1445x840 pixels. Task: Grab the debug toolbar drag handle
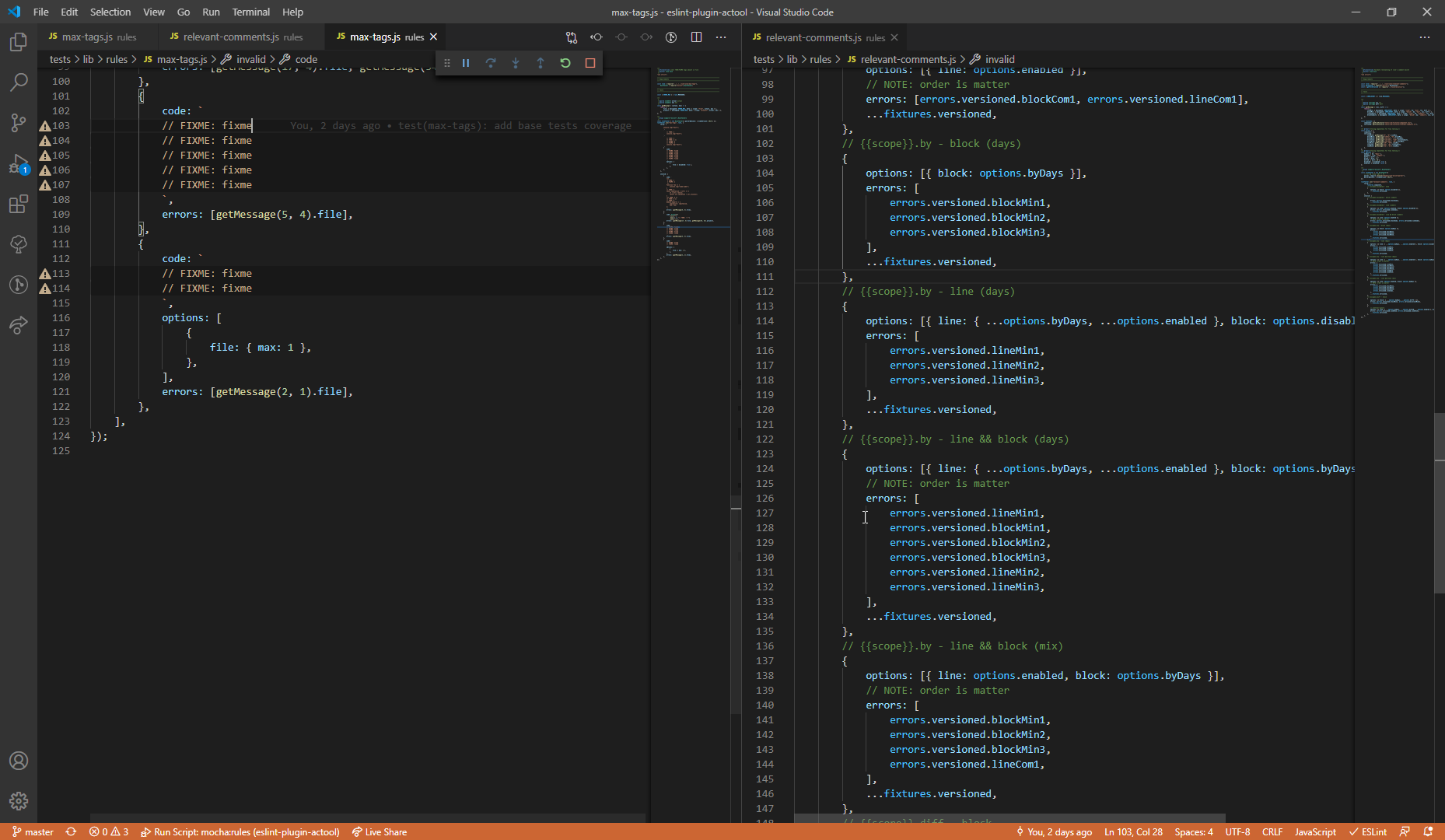pos(447,63)
